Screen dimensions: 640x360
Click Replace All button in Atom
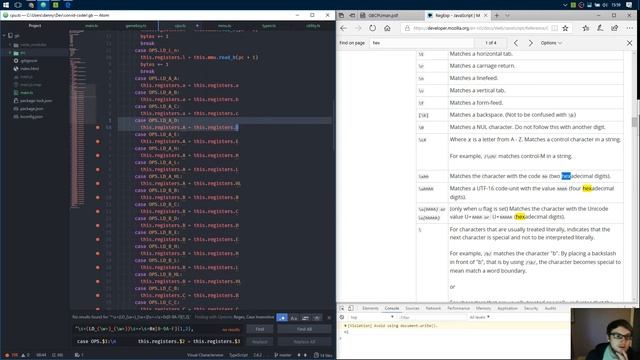(x=304, y=342)
